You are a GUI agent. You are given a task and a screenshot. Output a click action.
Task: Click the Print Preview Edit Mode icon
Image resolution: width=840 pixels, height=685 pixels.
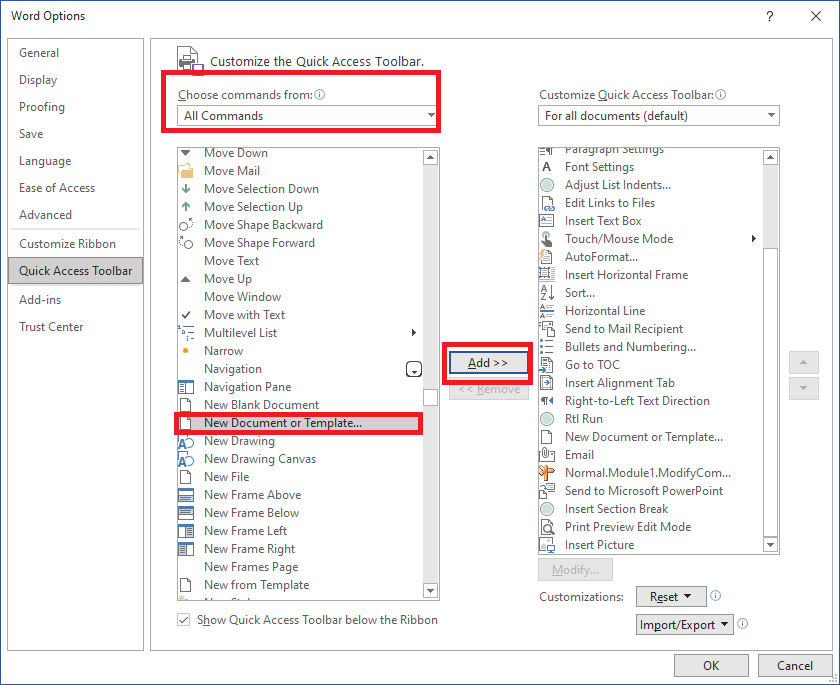[546, 527]
